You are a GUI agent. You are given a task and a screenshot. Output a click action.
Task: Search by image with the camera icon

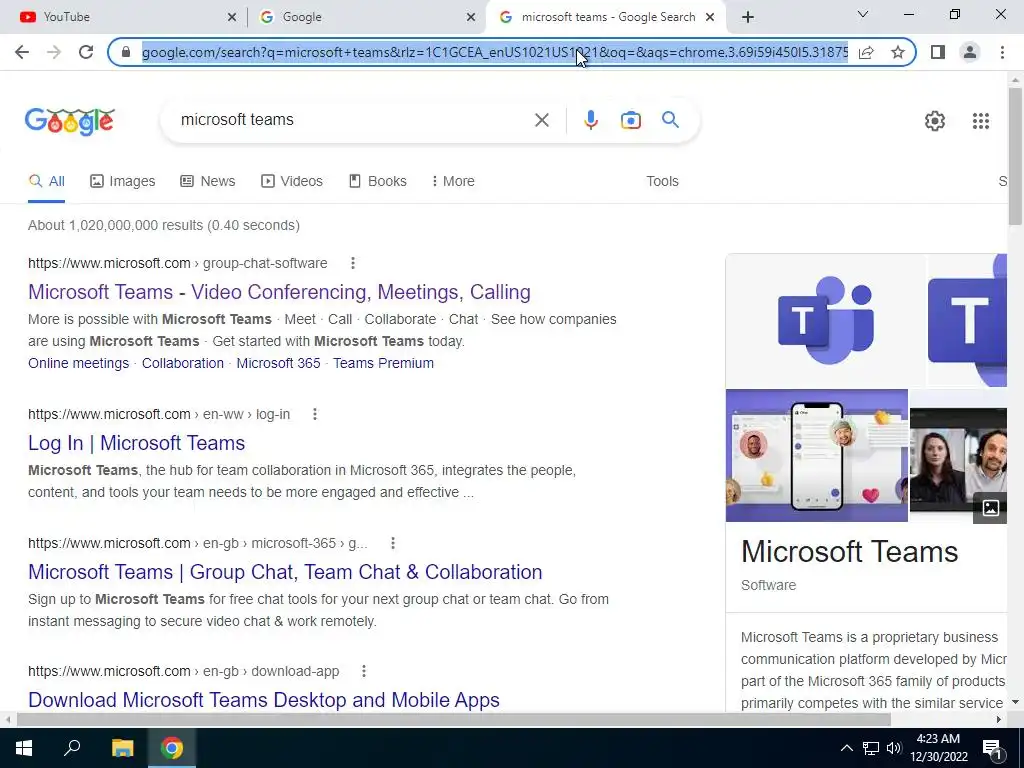(631, 120)
